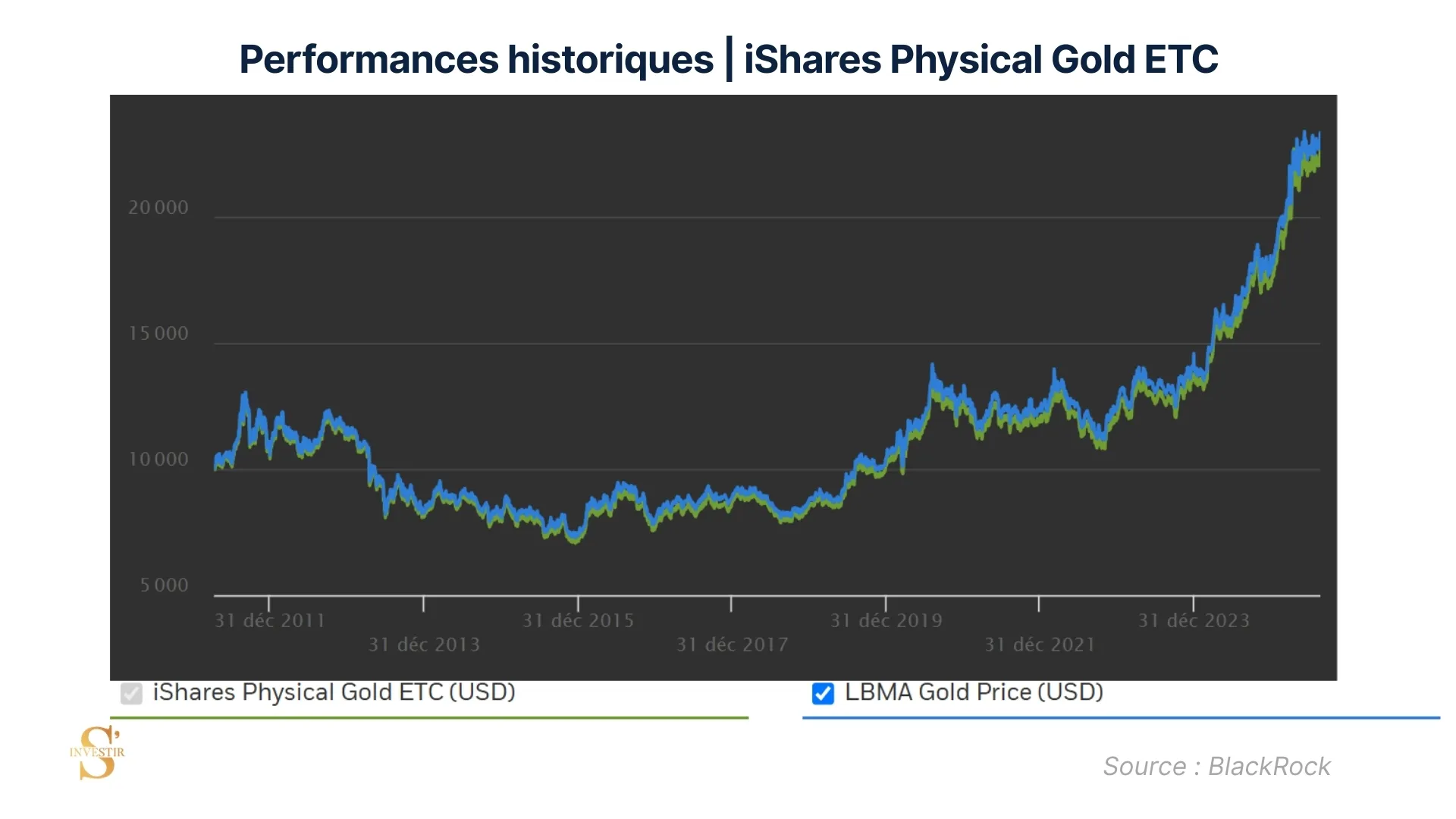
Task: Click the blue legend line swatch
Action: [1121, 717]
